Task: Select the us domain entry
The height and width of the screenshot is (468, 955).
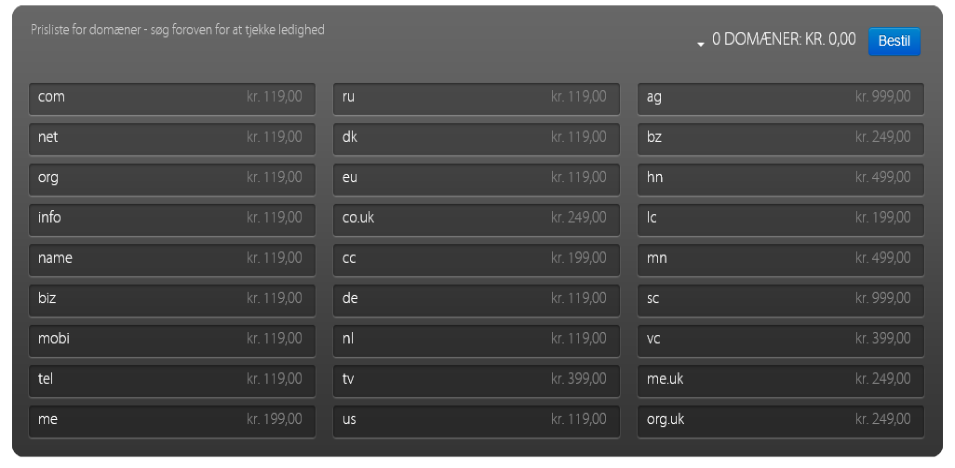Action: click(476, 420)
